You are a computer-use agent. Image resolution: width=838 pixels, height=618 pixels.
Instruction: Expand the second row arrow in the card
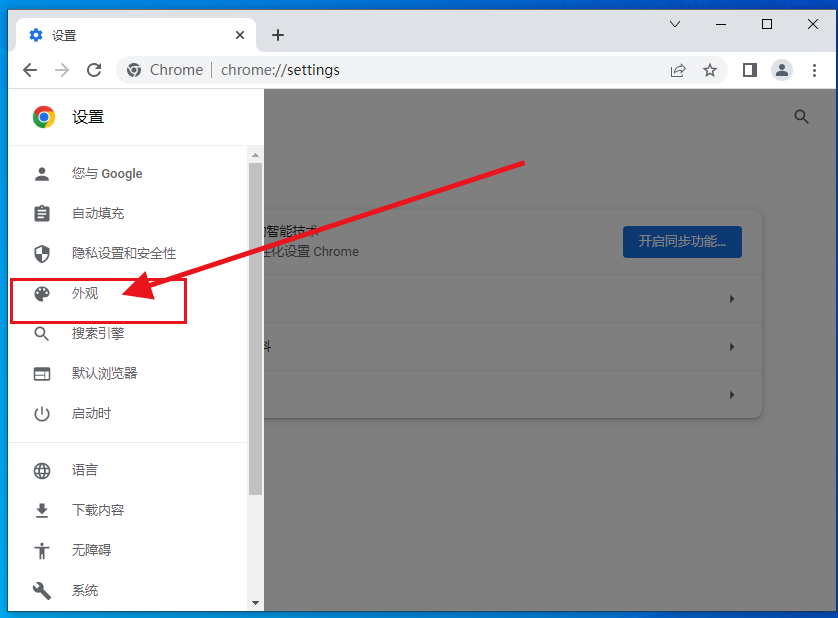coord(732,347)
